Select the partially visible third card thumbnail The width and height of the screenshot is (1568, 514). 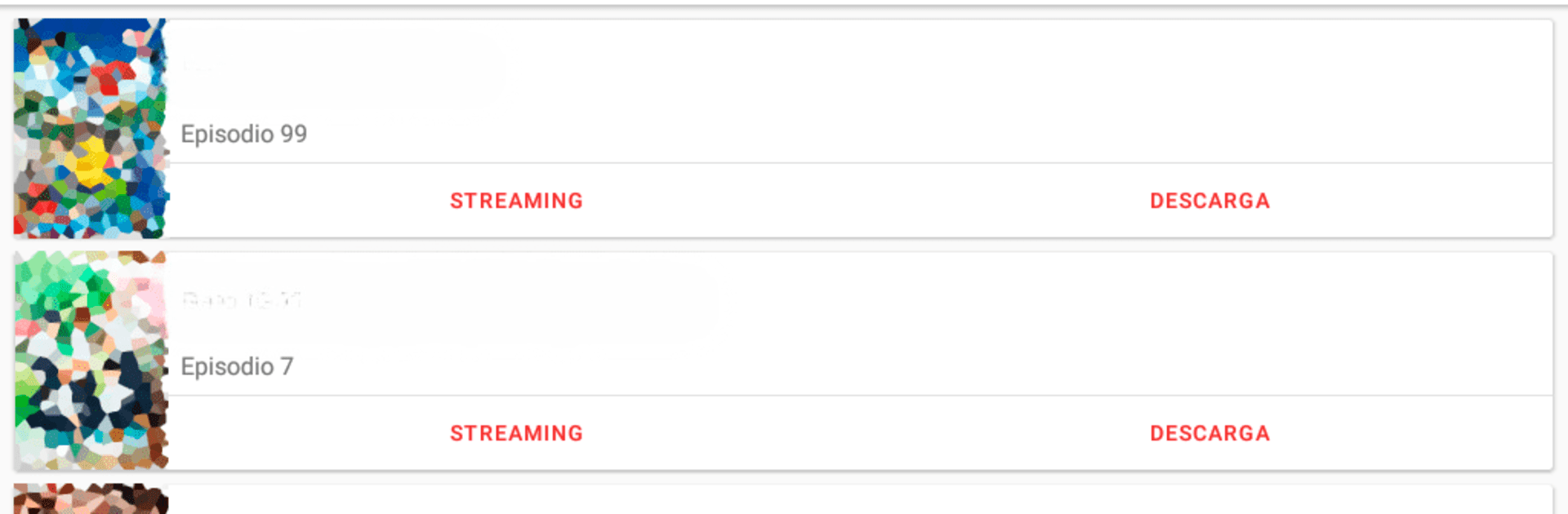[91, 498]
